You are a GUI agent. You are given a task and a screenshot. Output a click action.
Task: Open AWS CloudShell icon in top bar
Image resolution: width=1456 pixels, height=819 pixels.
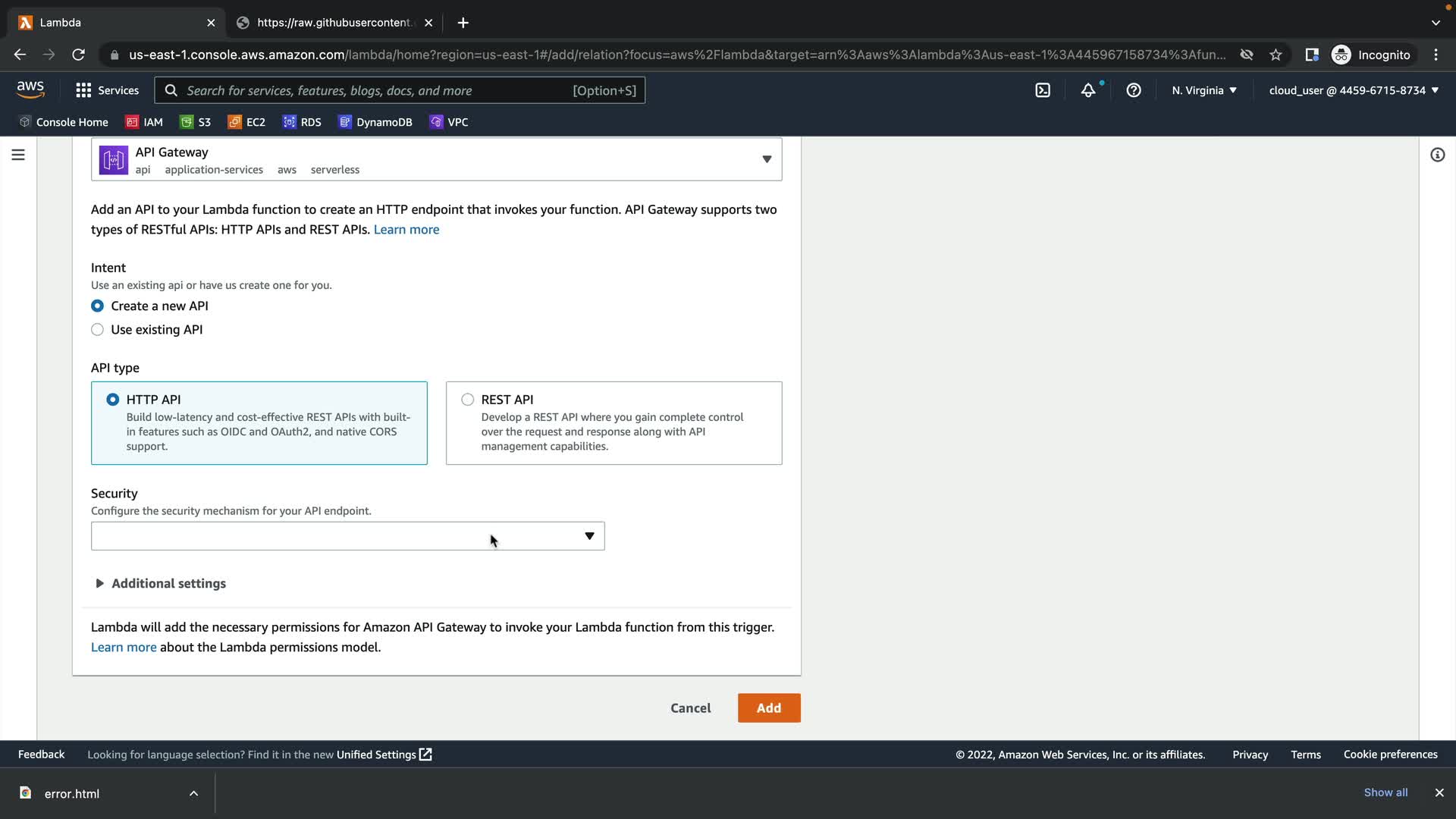point(1043,90)
